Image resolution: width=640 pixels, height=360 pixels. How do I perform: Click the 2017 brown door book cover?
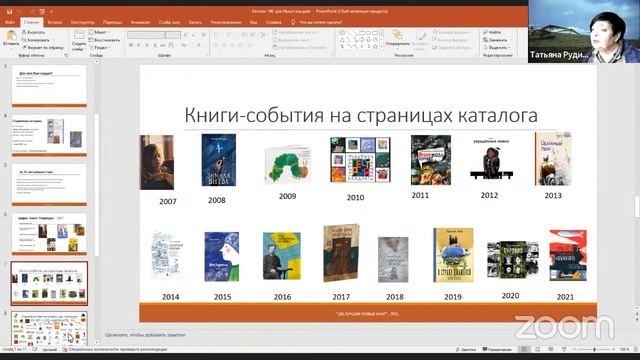click(341, 253)
